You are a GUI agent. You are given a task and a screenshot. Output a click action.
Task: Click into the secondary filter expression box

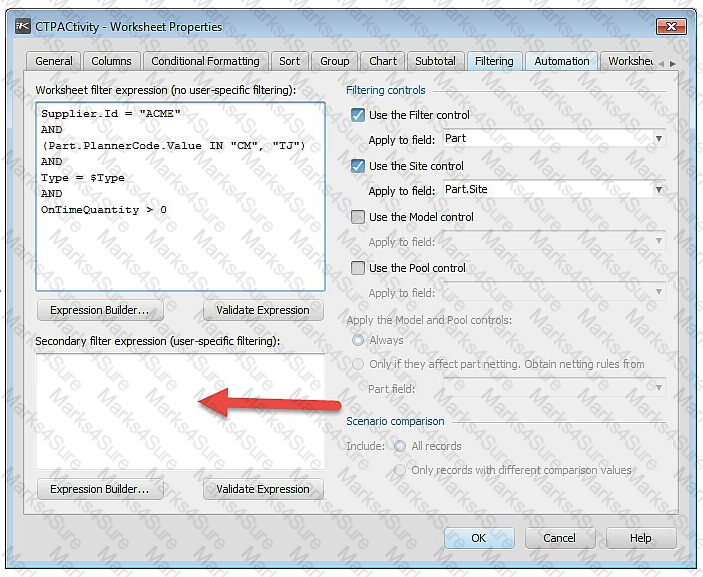coord(180,411)
